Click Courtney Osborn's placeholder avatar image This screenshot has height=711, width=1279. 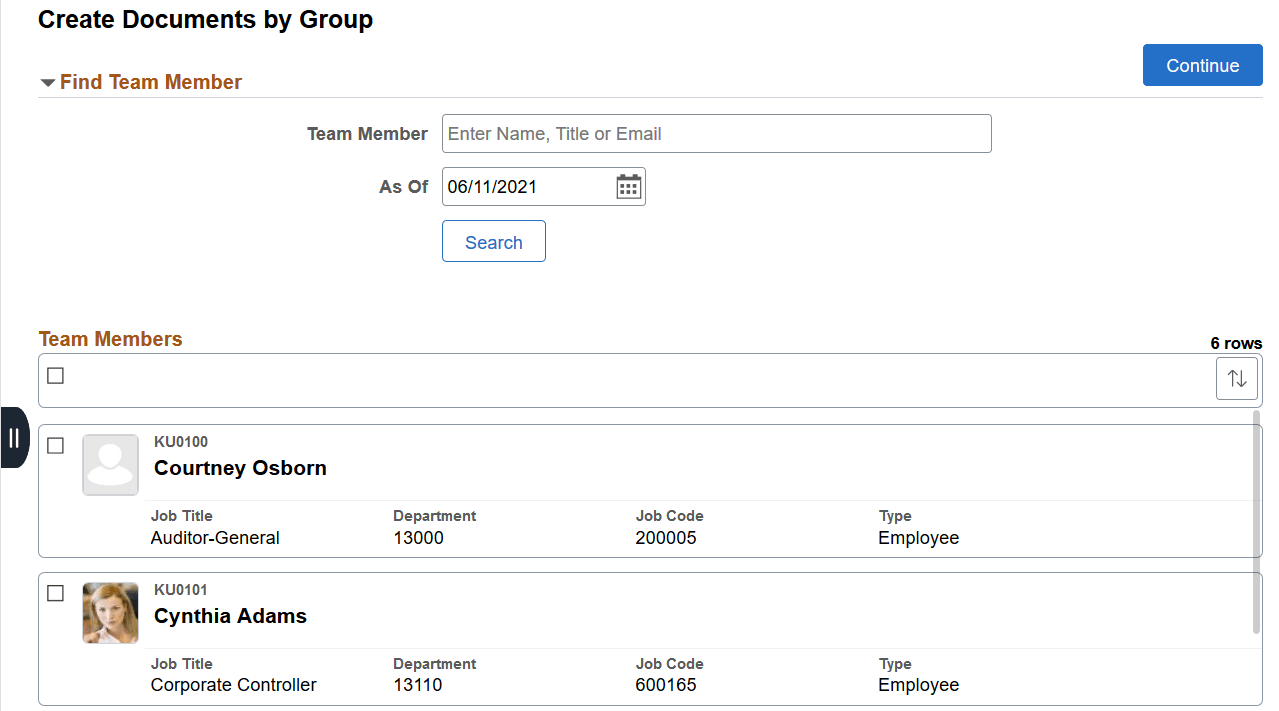click(110, 464)
